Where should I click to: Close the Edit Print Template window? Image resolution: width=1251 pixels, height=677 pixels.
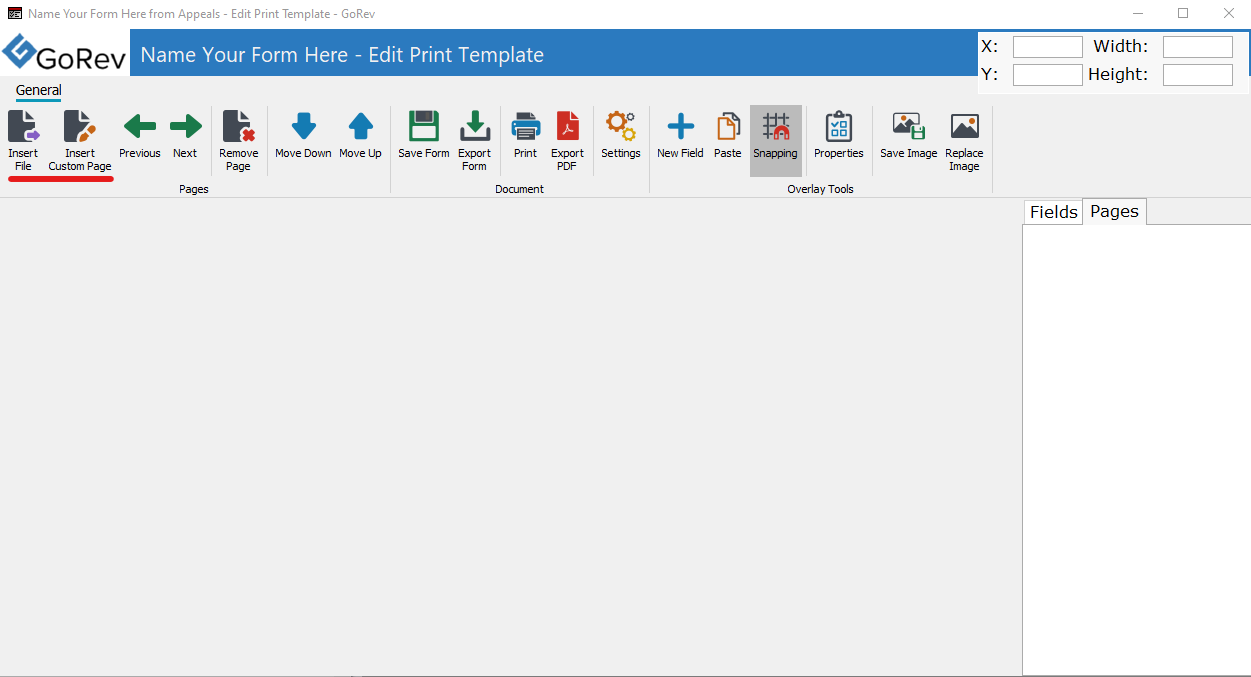pyautogui.click(x=1229, y=13)
